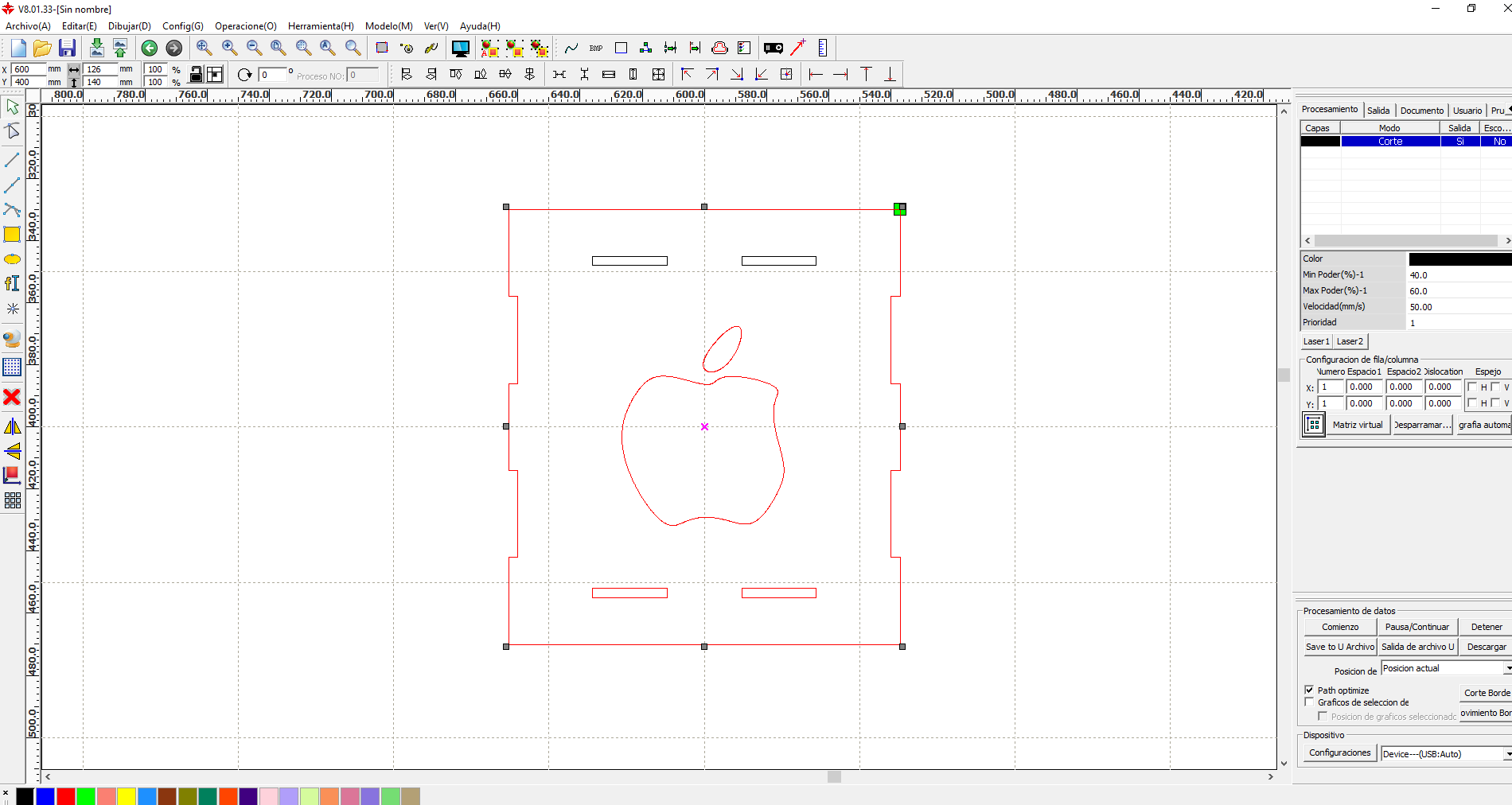
Task: Open the Posicion actual dropdown
Action: click(x=1446, y=668)
